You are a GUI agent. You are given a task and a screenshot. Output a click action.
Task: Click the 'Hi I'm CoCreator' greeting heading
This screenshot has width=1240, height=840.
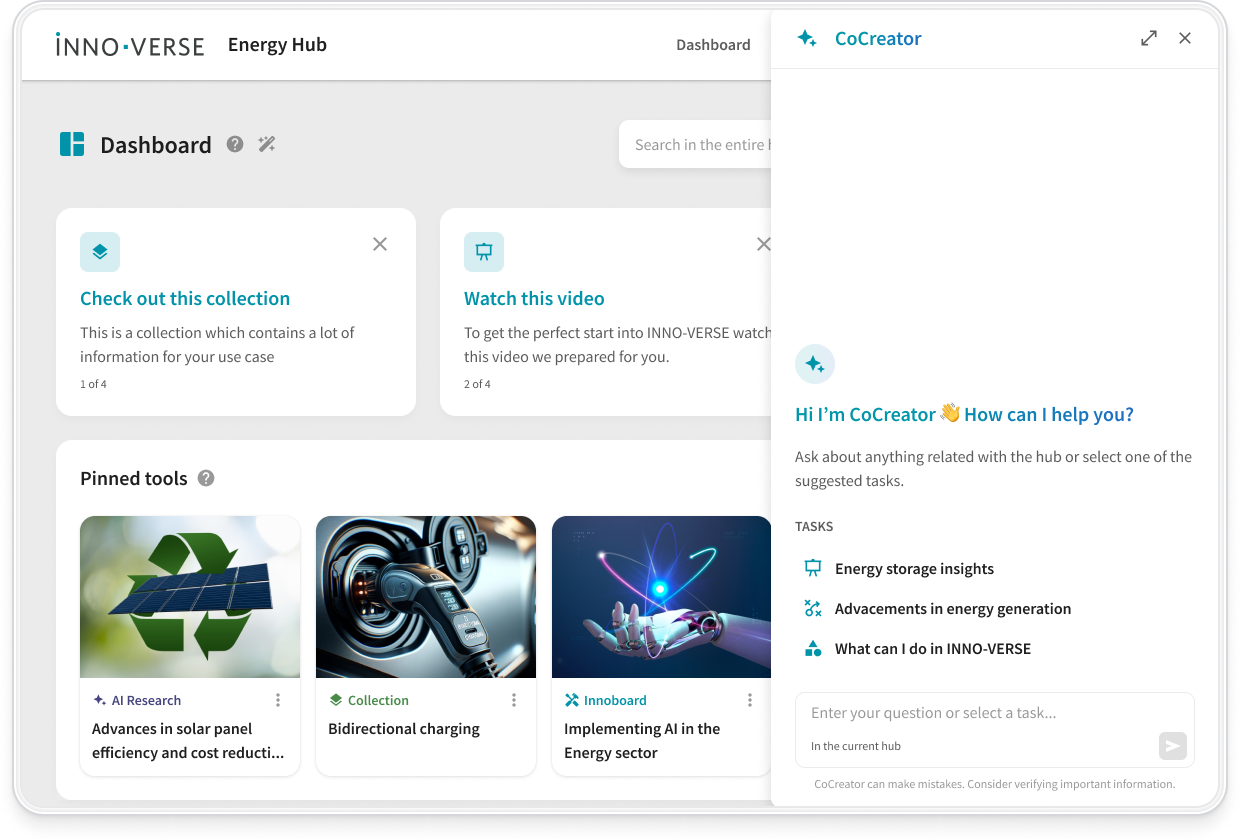tap(964, 414)
